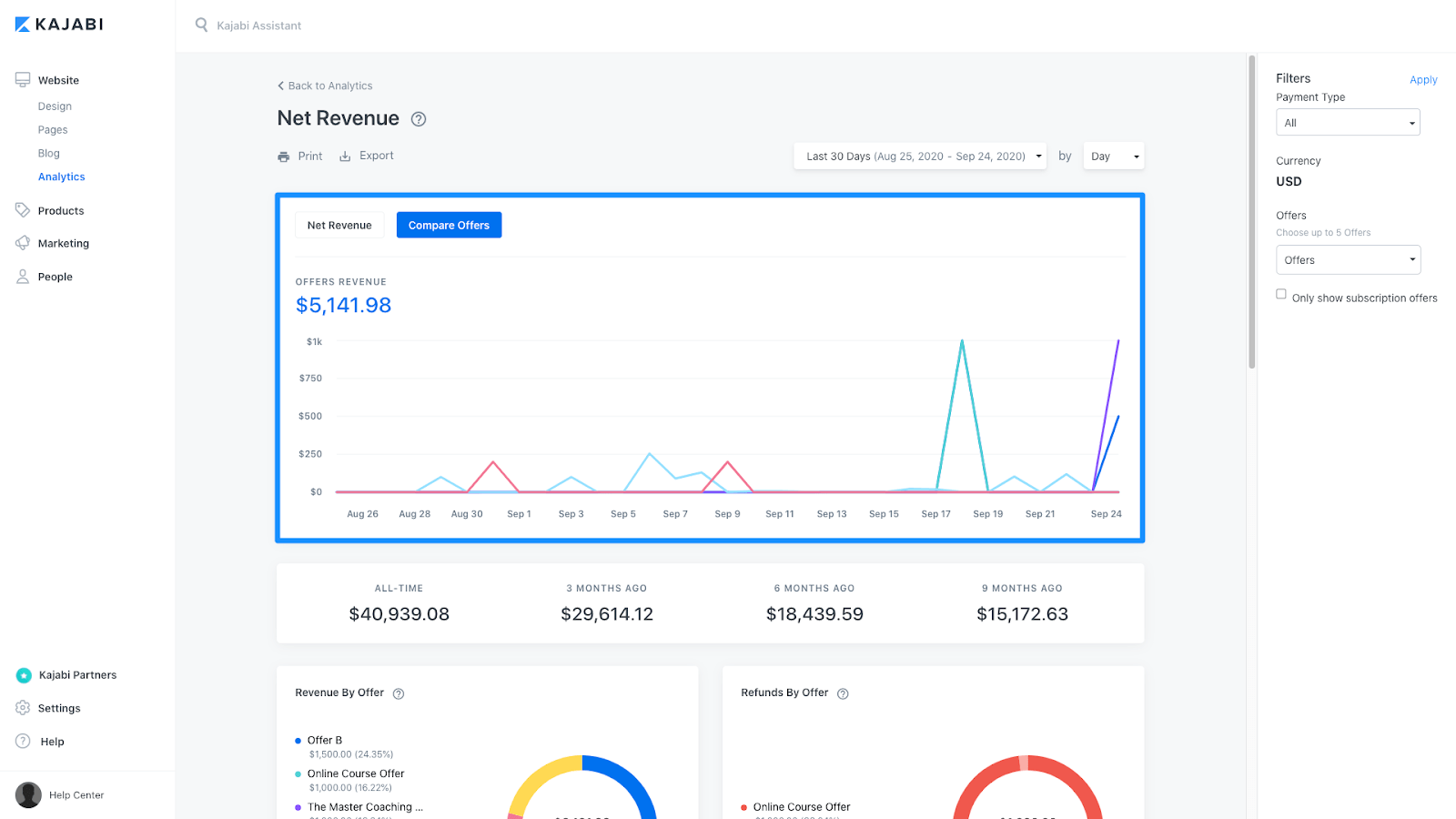Screen dimensions: 1456x819
Task: Open Website section via monitor icon
Action: (23, 80)
